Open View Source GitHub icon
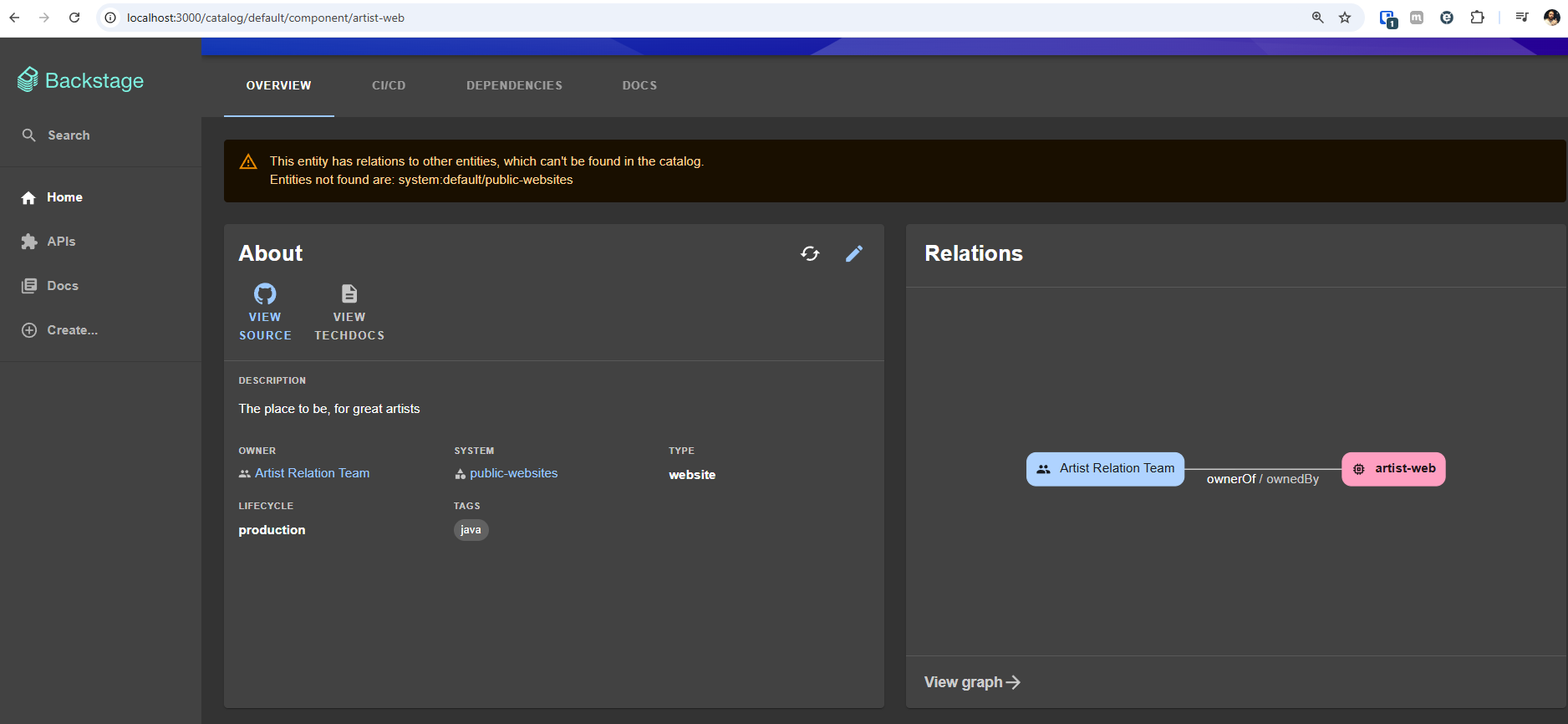This screenshot has height=724, width=1568. tap(265, 294)
